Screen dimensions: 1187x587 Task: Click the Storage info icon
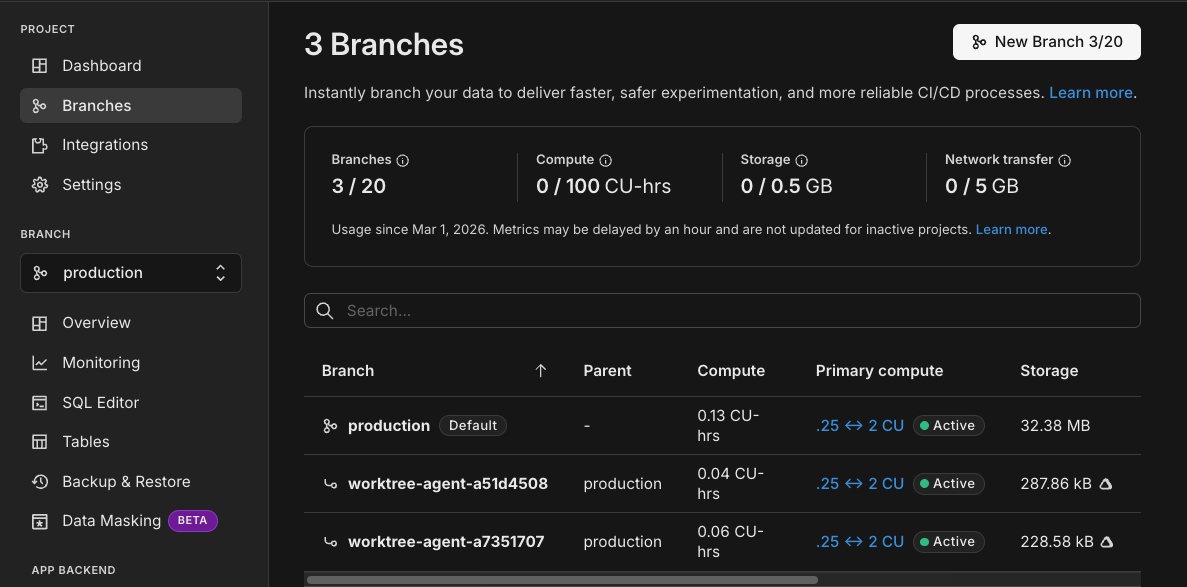pos(802,161)
